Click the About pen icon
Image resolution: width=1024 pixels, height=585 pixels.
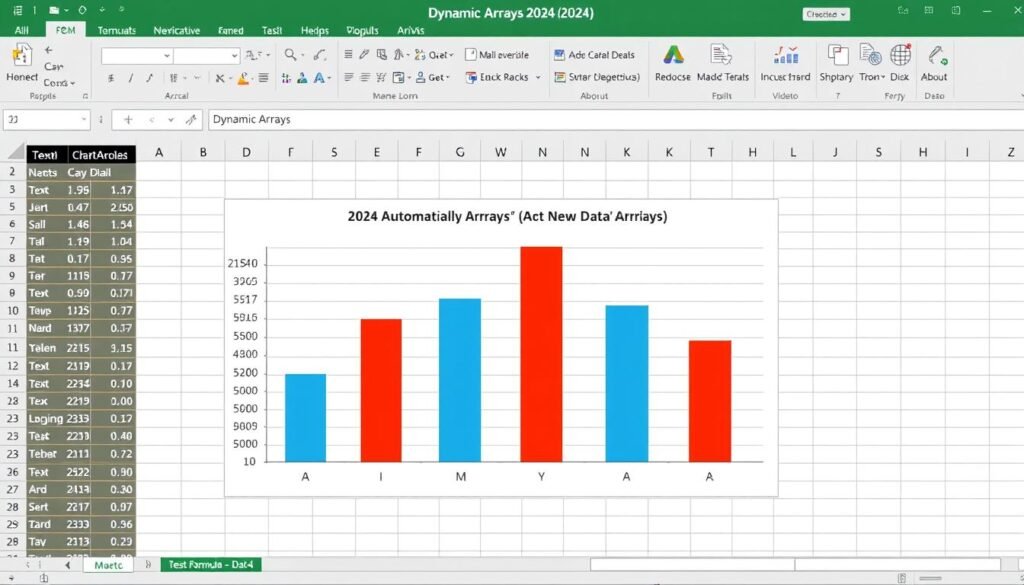[x=936, y=55]
